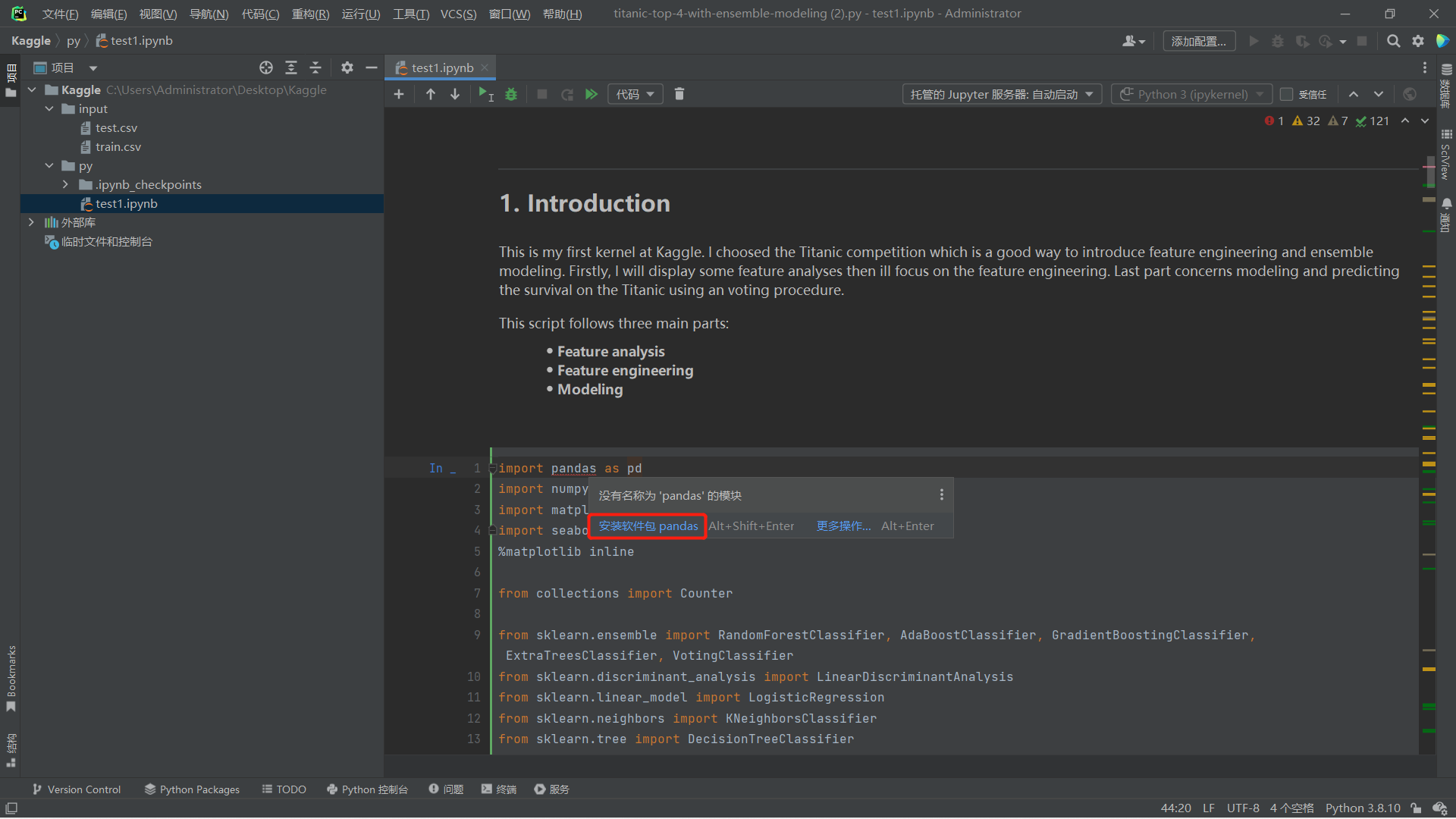Open the managed Jupyter server dropdown
This screenshot has width=1456, height=819.
[x=1002, y=94]
